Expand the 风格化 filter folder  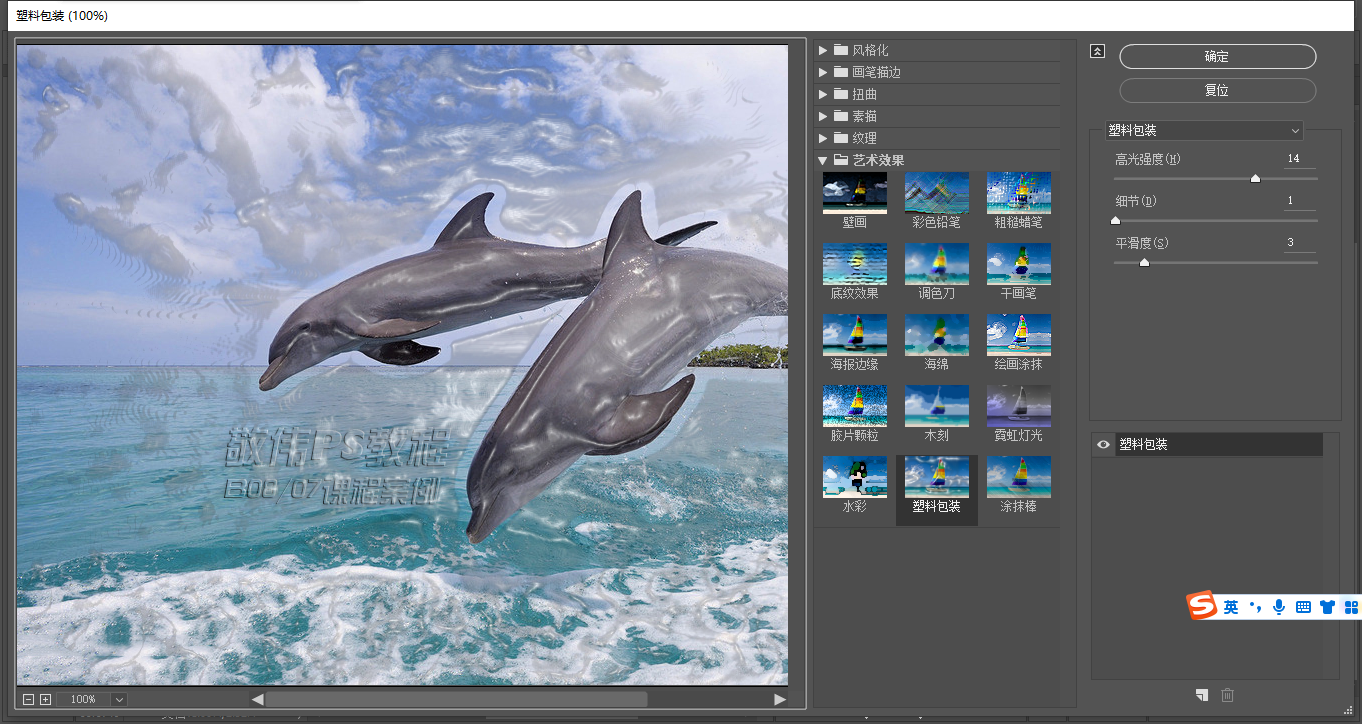coord(823,50)
